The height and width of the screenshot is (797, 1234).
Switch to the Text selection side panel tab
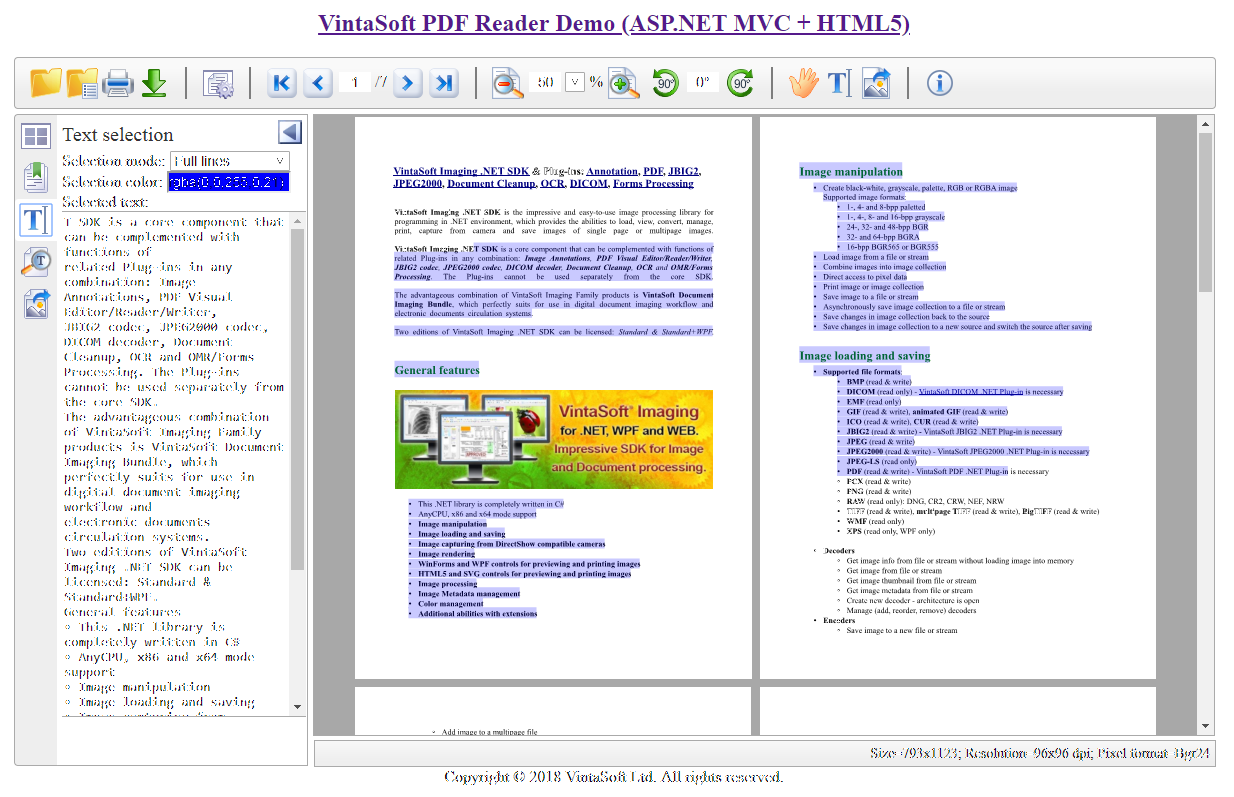(x=36, y=220)
